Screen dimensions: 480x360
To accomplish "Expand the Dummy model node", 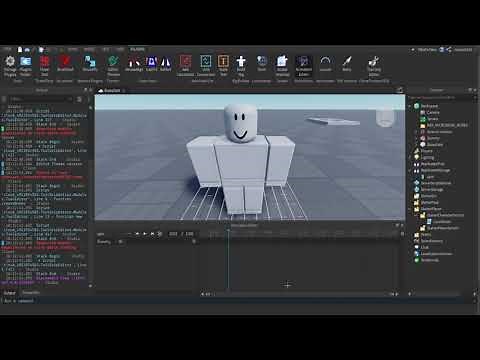I will 416,138.
